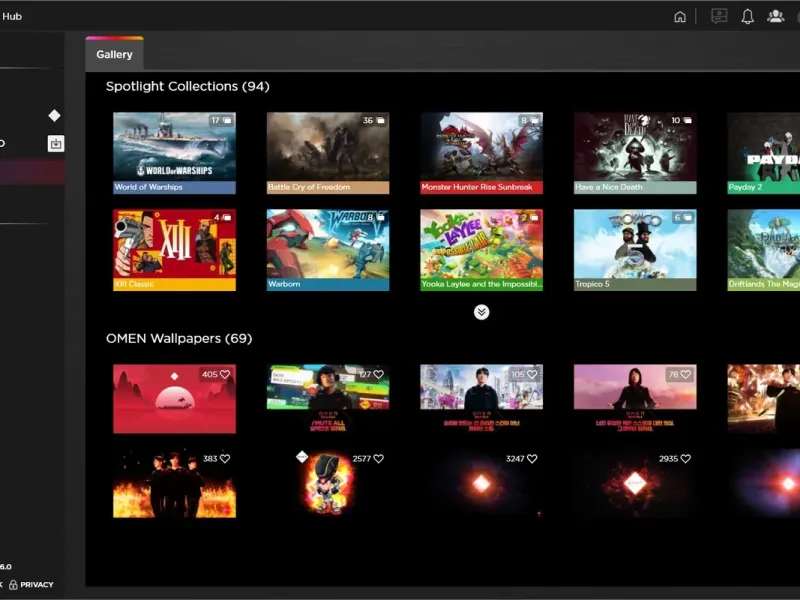The image size is (800, 600).
Task: Open the notifications bell icon
Action: [x=747, y=16]
